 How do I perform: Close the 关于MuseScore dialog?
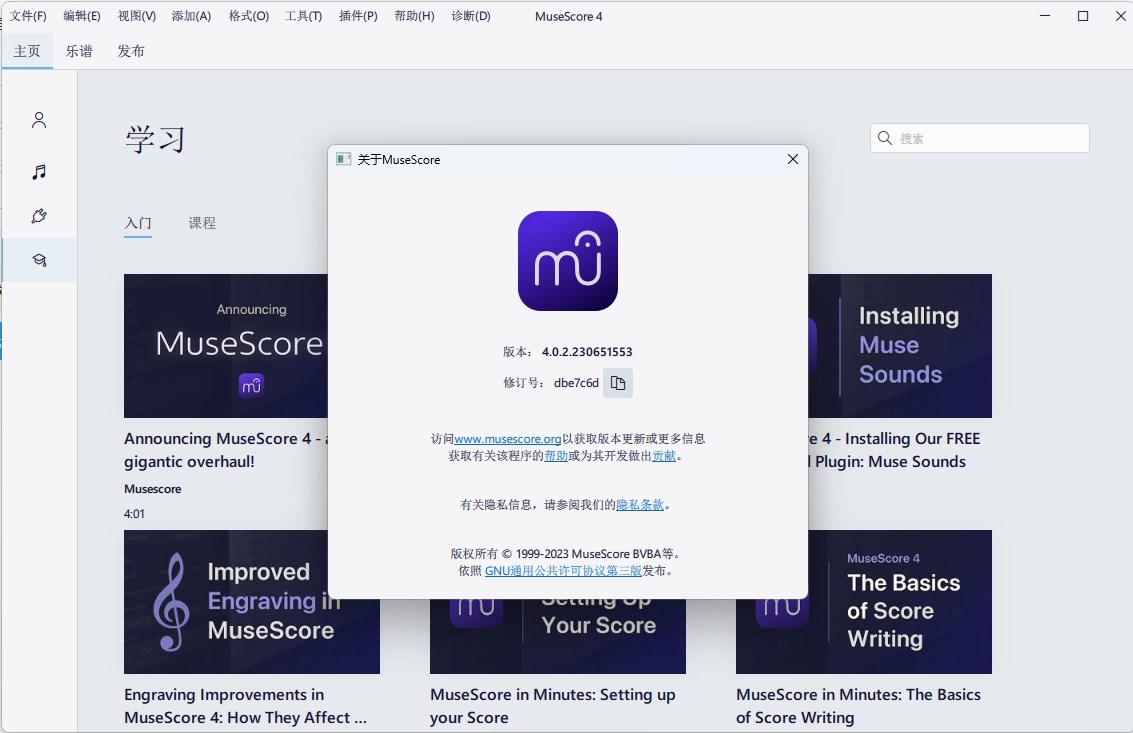[x=792, y=159]
